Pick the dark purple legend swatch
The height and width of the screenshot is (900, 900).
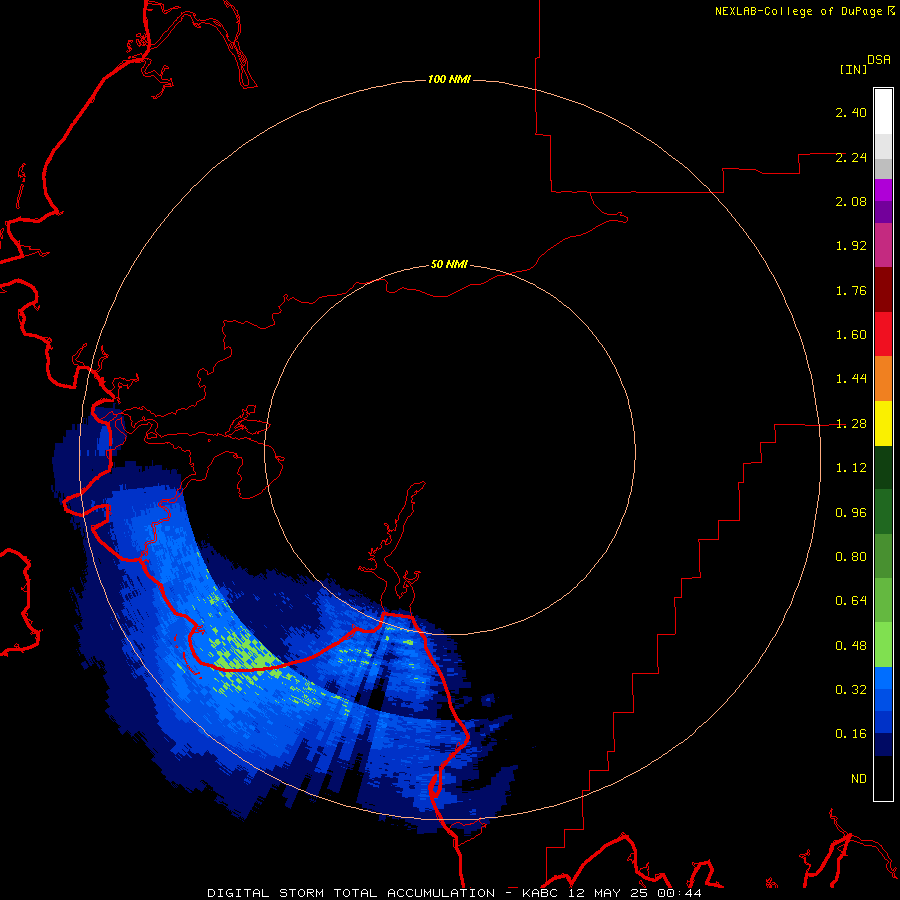coord(883,212)
